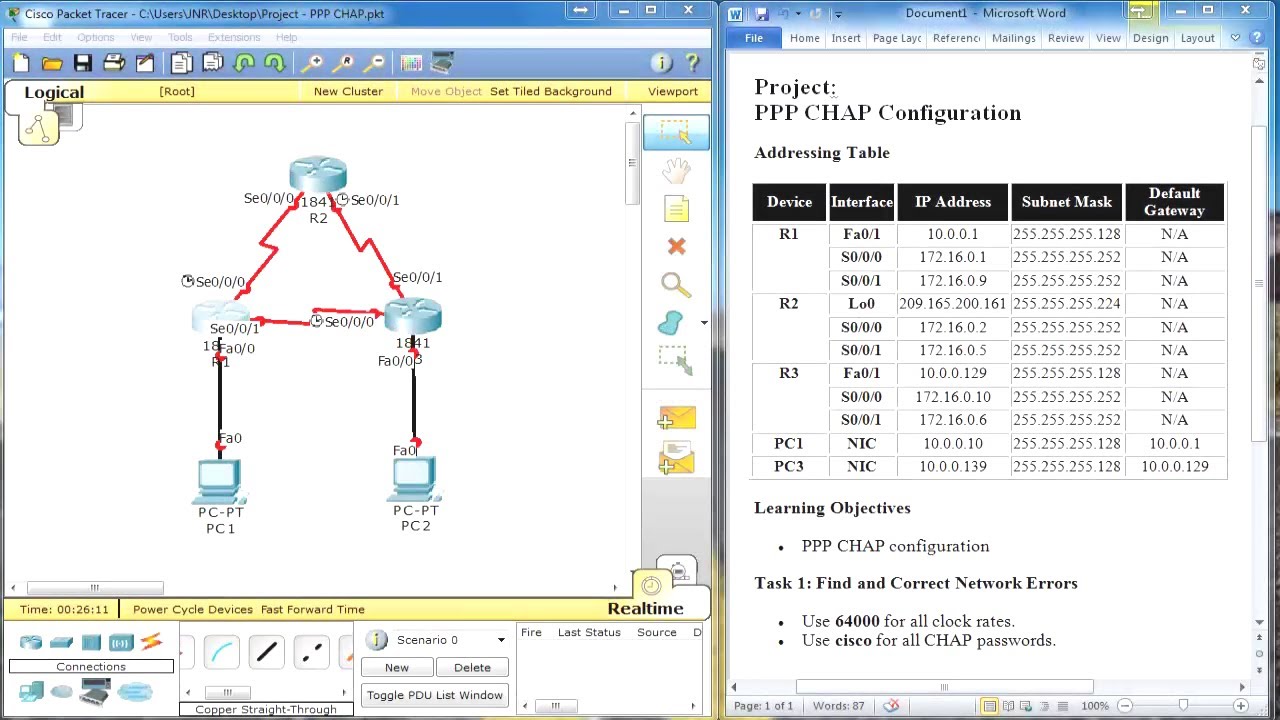Click New file icon in Packet Tracer toolbar
The width and height of the screenshot is (1280, 720).
click(x=21, y=63)
